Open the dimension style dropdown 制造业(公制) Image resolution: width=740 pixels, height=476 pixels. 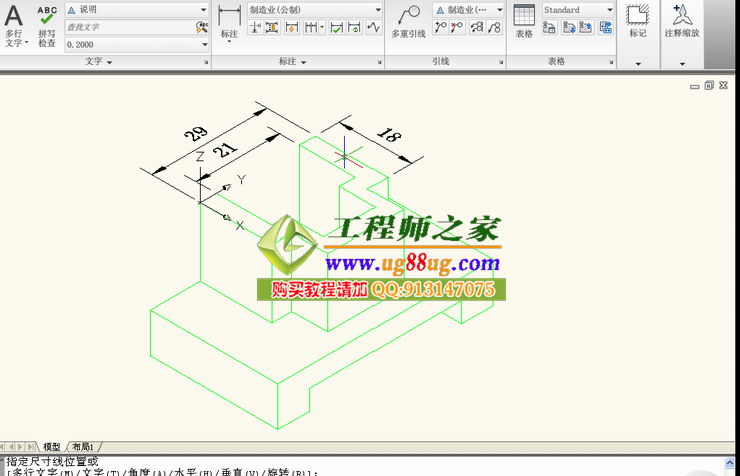pyautogui.click(x=314, y=10)
